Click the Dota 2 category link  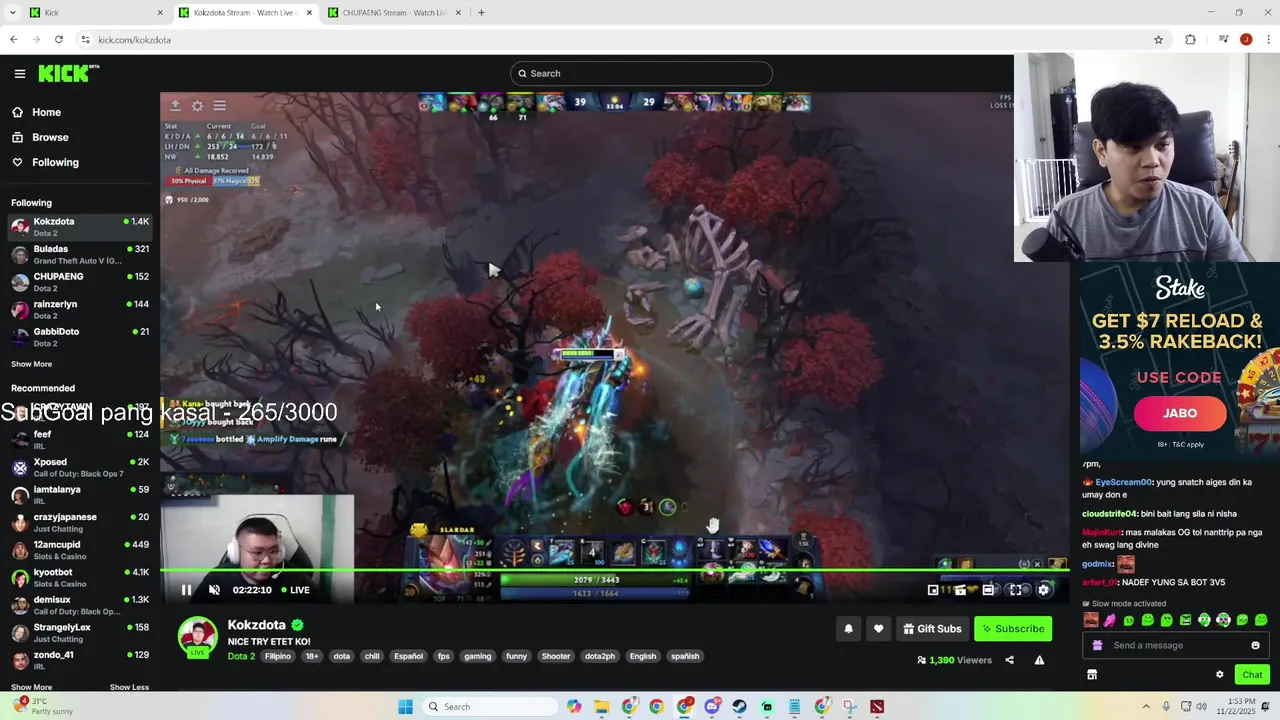click(241, 656)
